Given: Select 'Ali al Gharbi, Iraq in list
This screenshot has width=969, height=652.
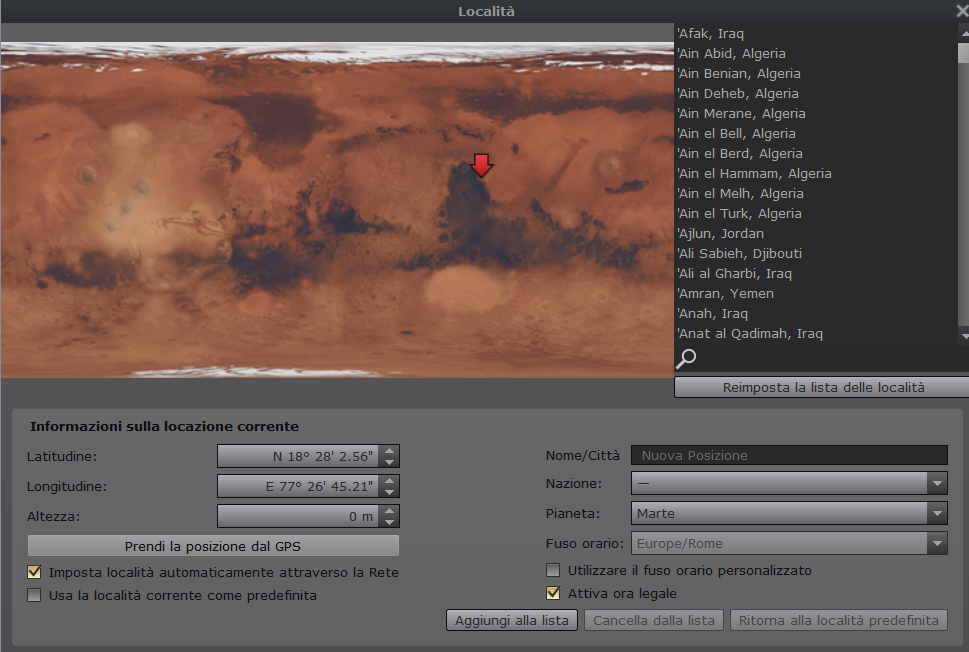Looking at the screenshot, I should (816, 273).
